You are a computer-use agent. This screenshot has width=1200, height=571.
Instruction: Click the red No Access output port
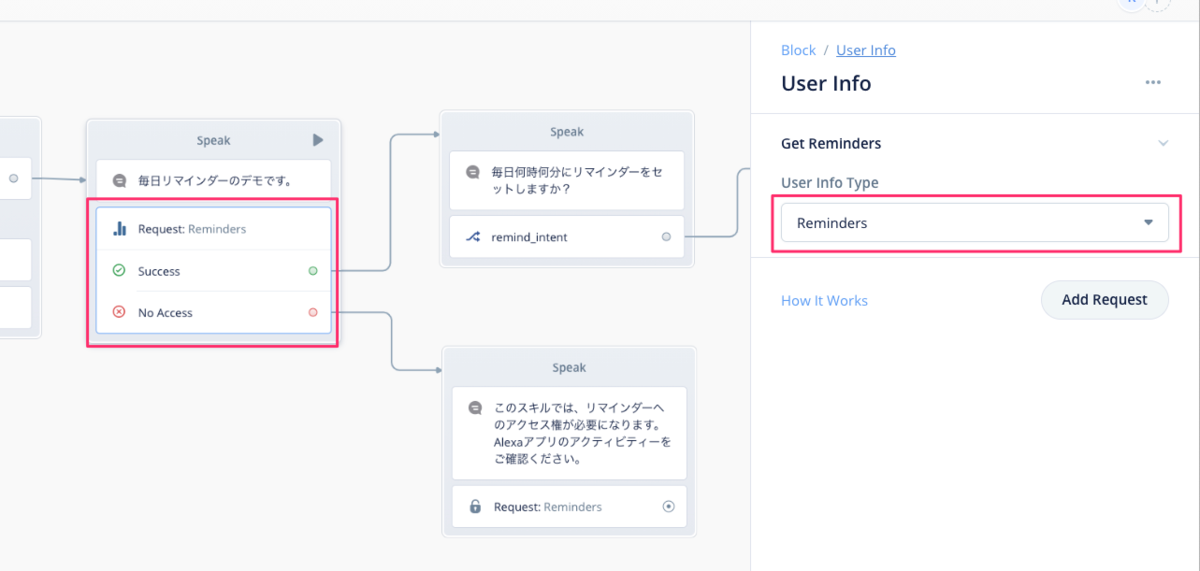tap(313, 313)
